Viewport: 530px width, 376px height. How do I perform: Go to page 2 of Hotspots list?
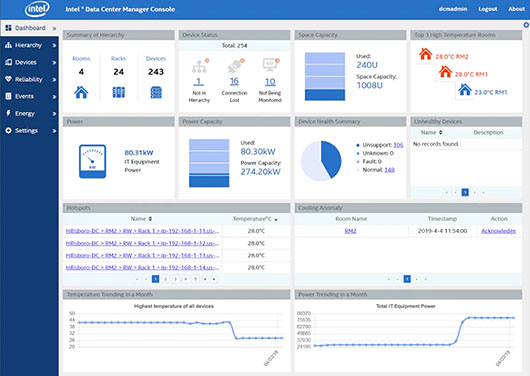[x=165, y=279]
